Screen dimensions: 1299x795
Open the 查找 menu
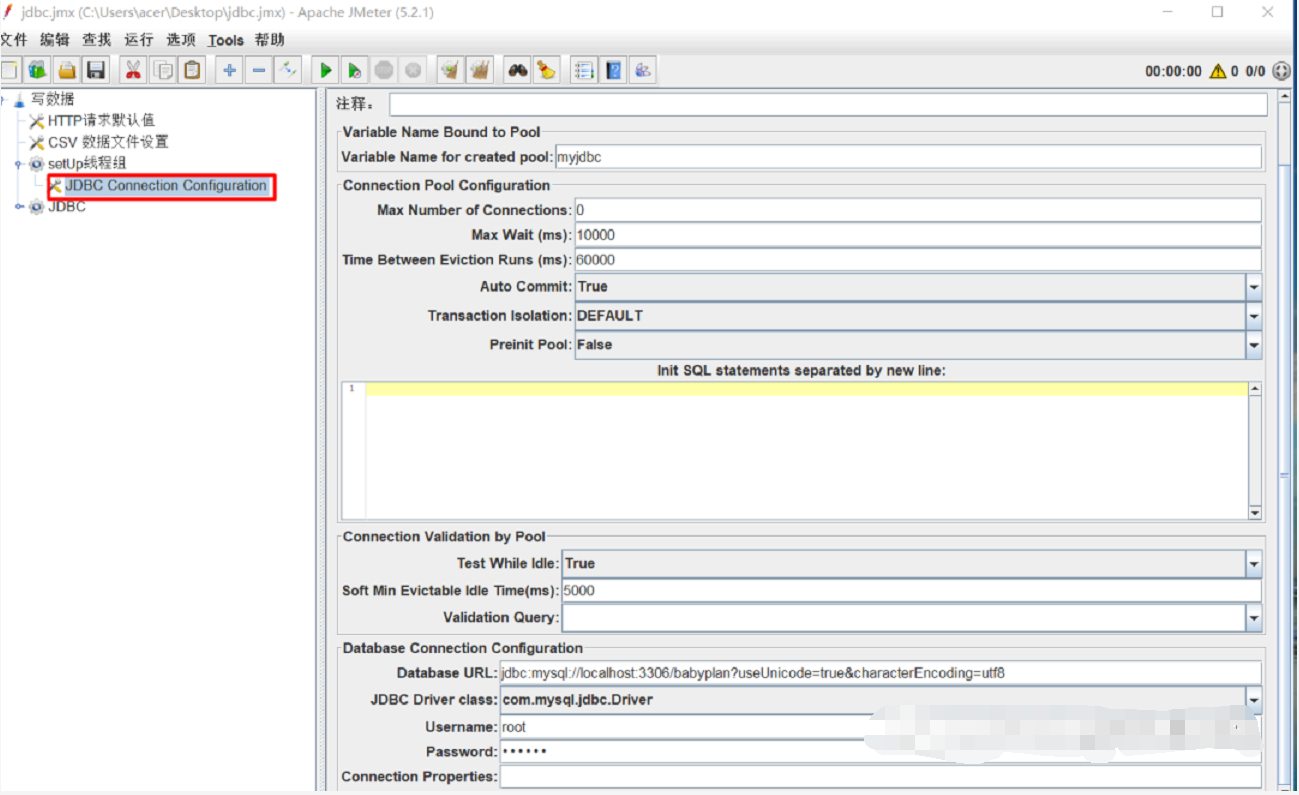pyautogui.click(x=97, y=40)
